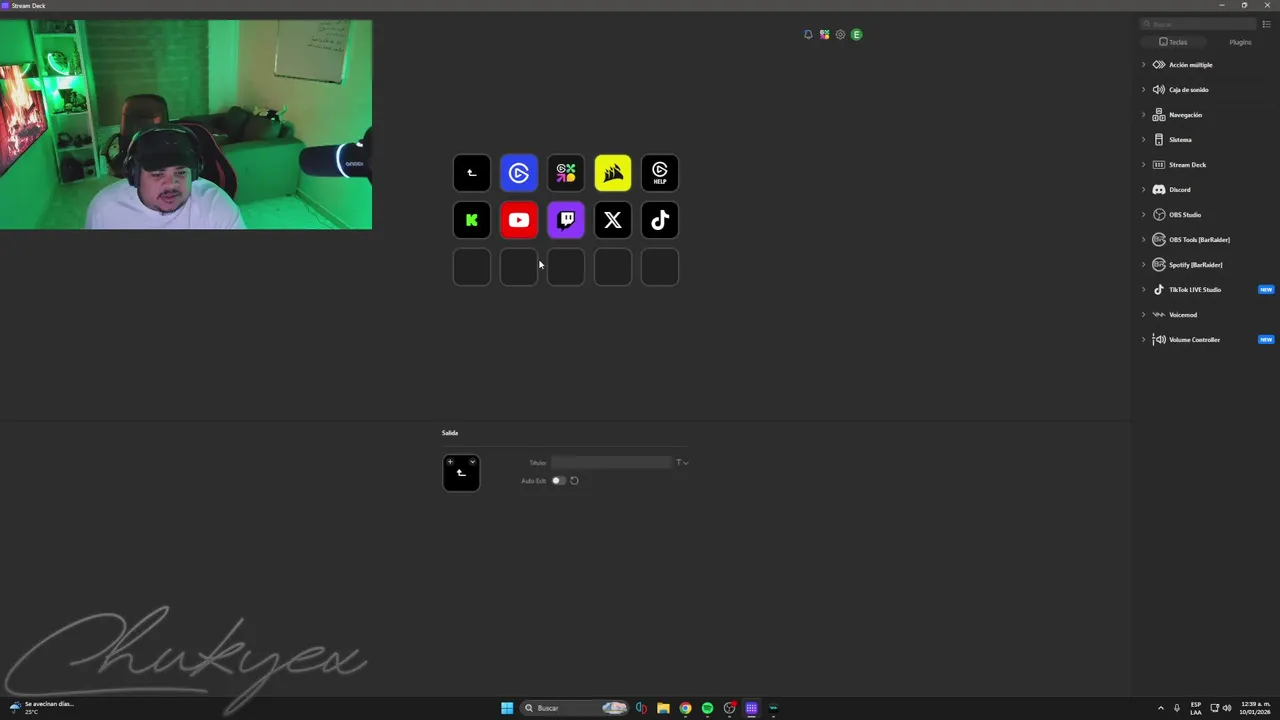Toggle list view icon beside search box
The height and width of the screenshot is (720, 1280).
[x=1267, y=24]
